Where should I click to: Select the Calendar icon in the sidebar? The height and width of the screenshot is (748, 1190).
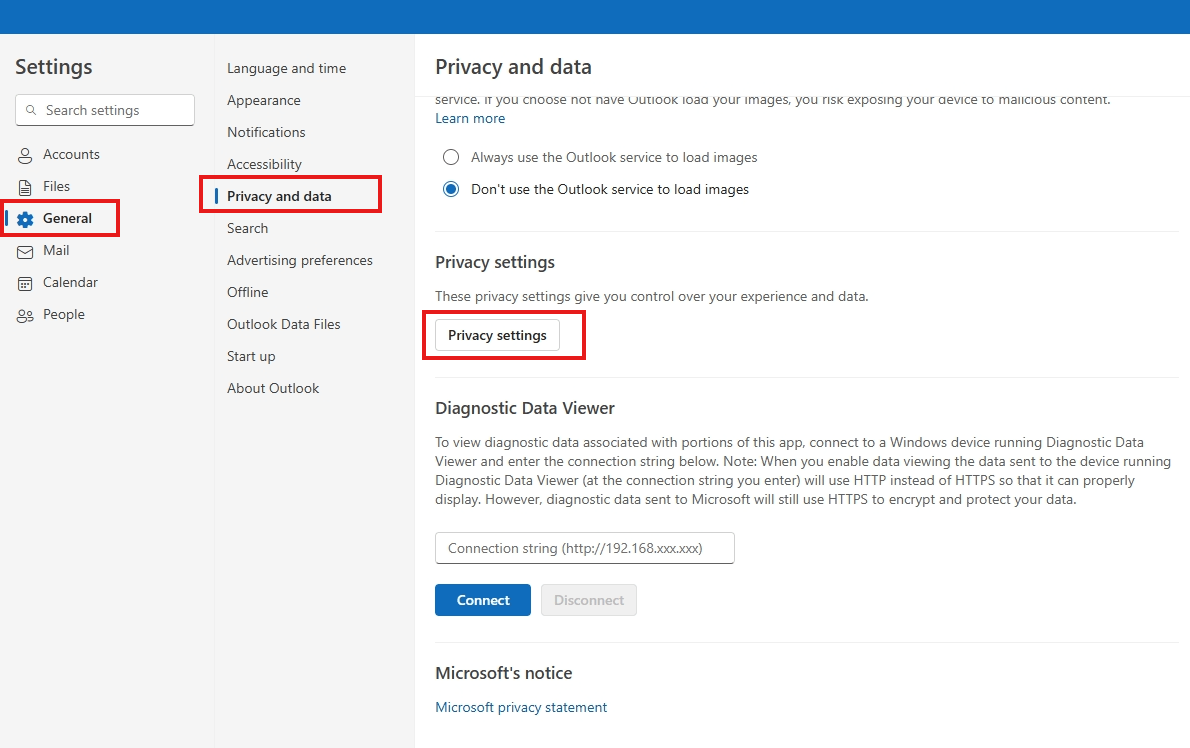pyautogui.click(x=24, y=283)
